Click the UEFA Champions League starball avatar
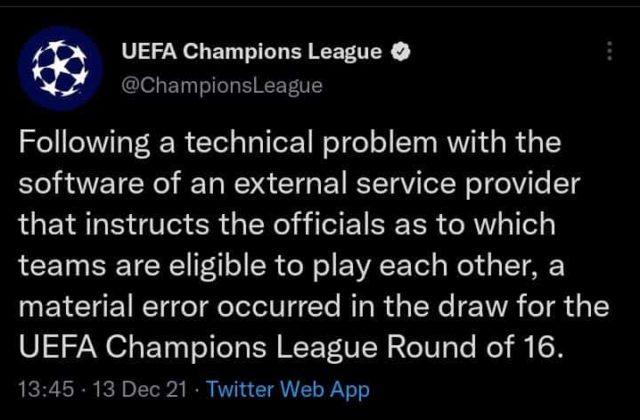This screenshot has width=640, height=420. pos(60,68)
